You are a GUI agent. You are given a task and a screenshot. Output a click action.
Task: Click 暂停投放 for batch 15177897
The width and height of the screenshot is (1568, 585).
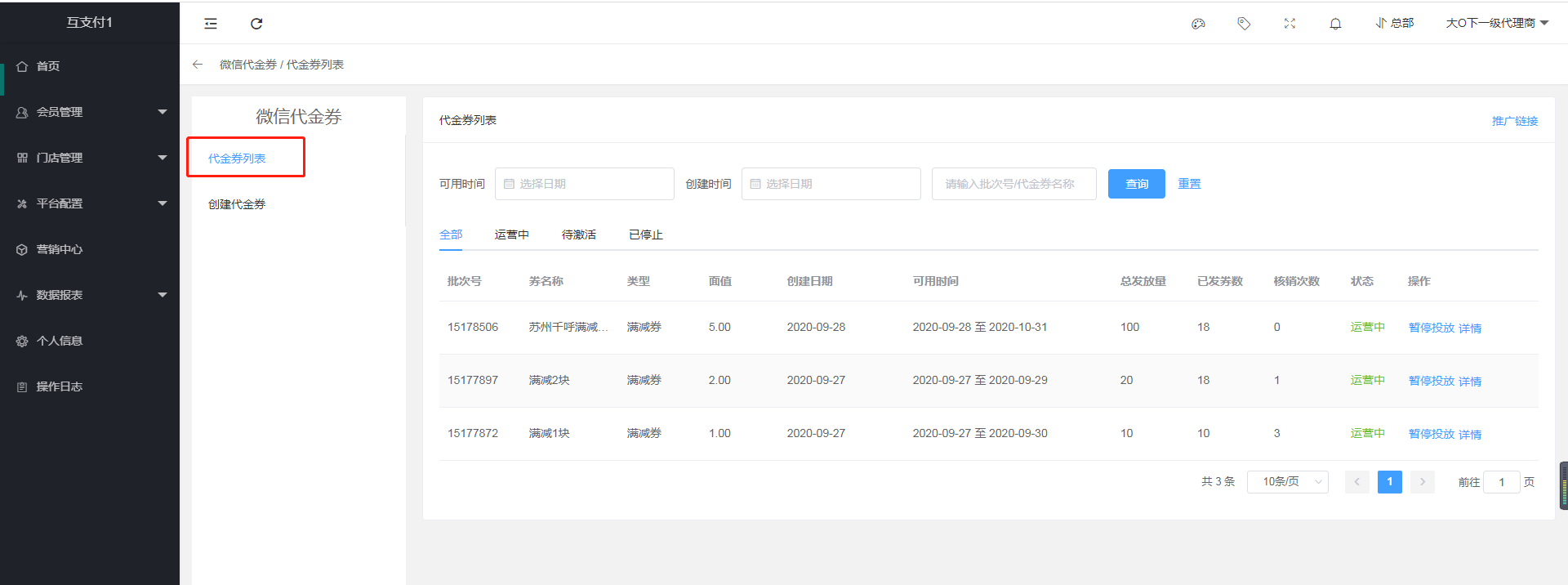point(1432,381)
